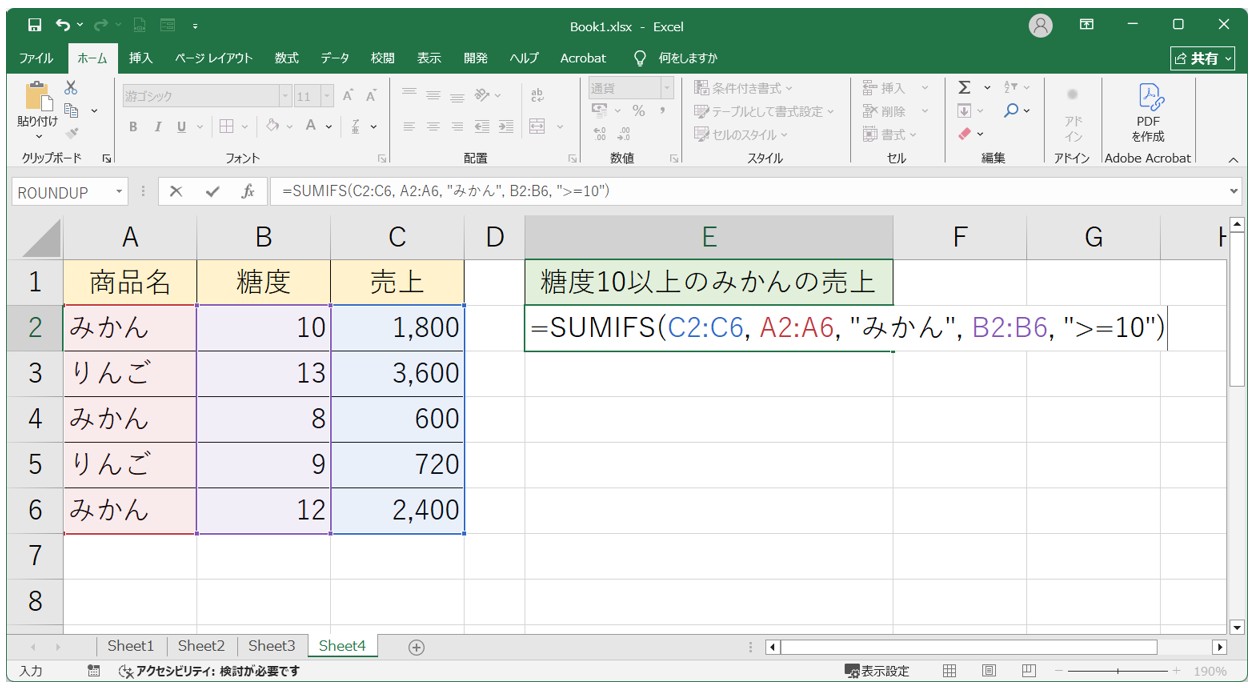
Task: Click the Find & Select magnifier icon
Action: pyautogui.click(x=1012, y=110)
